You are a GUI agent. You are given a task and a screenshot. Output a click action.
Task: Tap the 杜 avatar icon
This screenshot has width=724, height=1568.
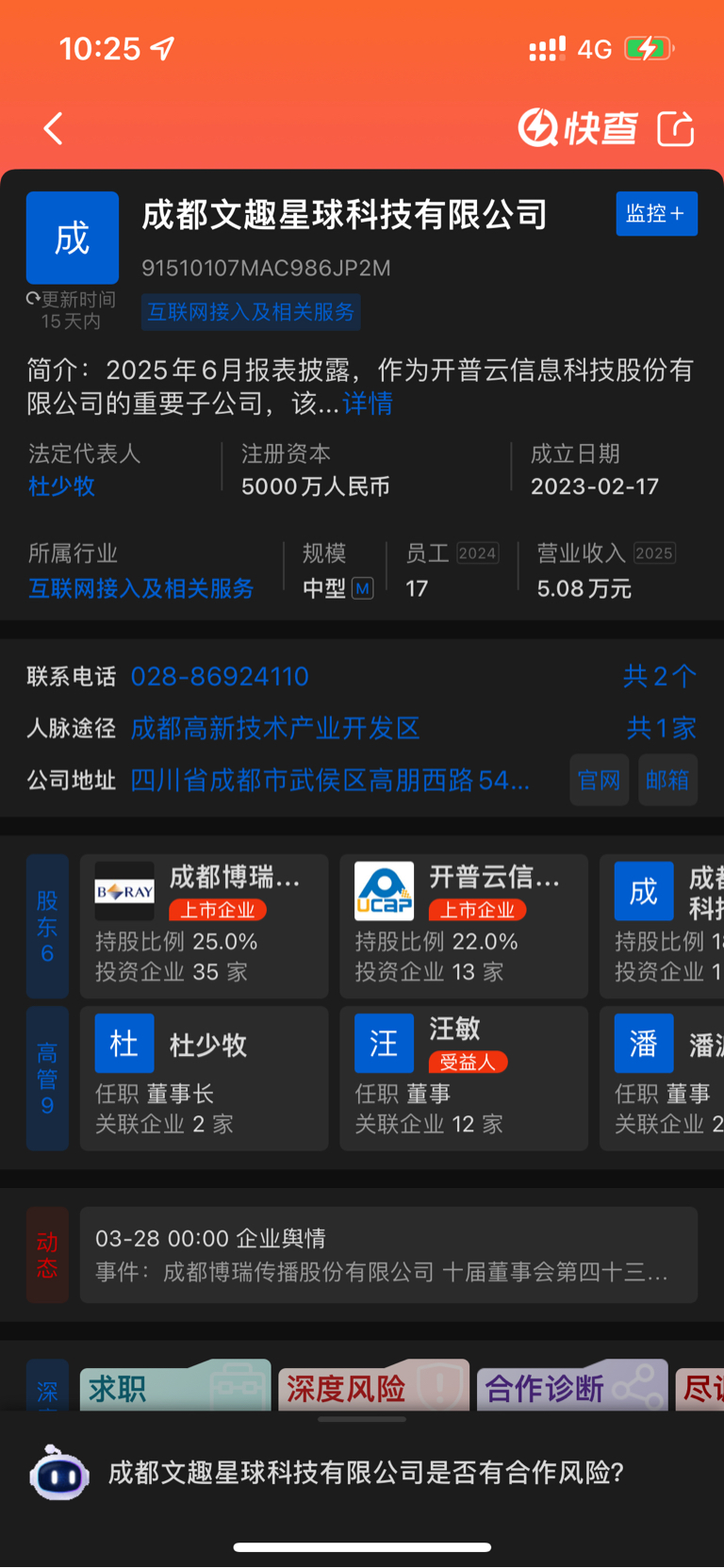[x=124, y=1043]
